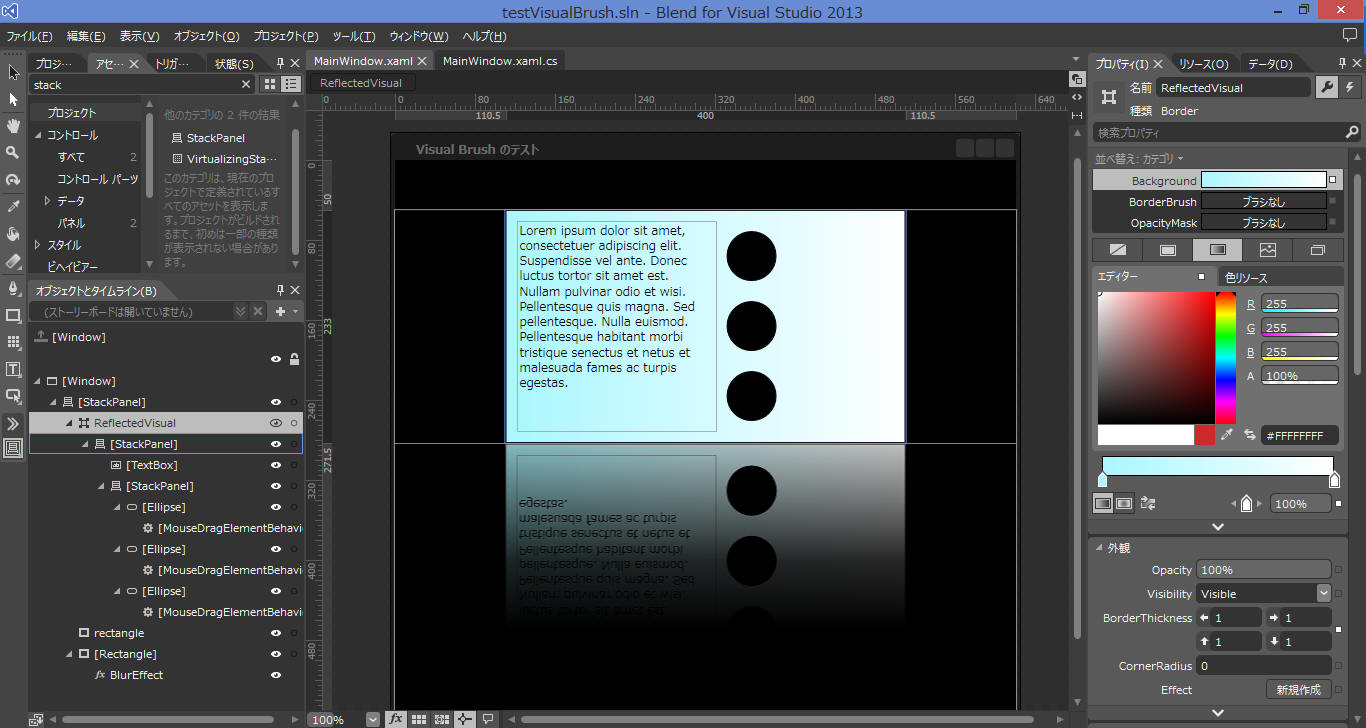Viewport: 1366px width, 728px height.
Task: Show properties view with wrench icon
Action: click(x=1326, y=87)
